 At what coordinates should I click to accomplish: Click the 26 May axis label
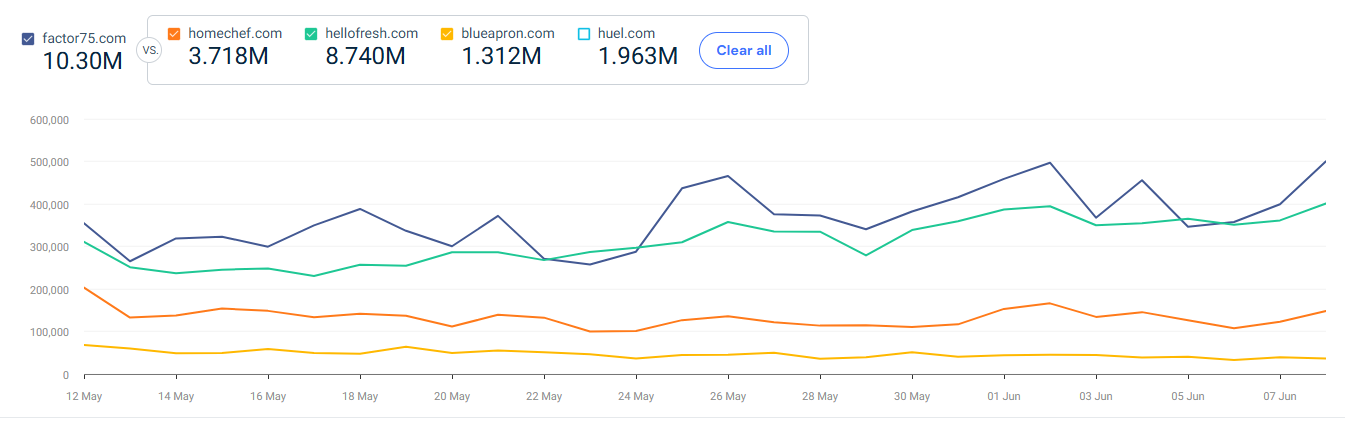coord(728,397)
